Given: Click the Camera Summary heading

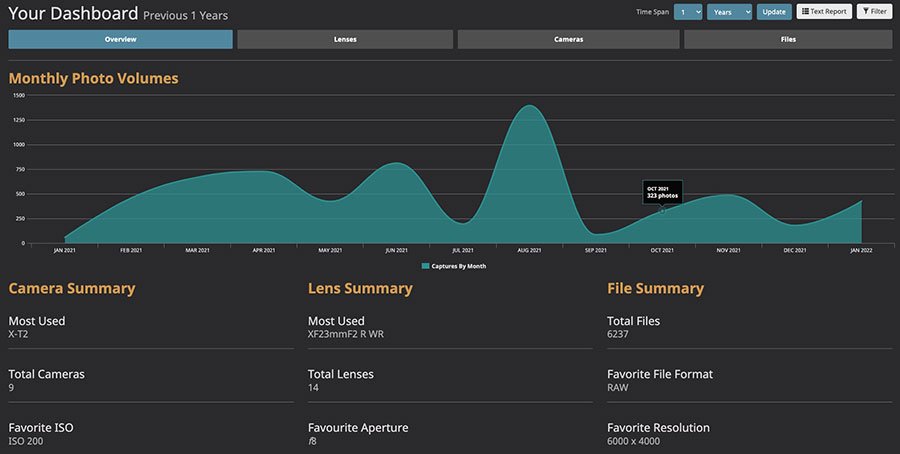Looking at the screenshot, I should coord(72,289).
